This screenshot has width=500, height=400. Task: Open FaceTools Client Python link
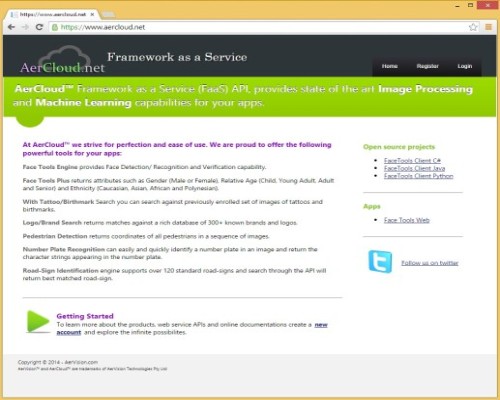tap(418, 176)
